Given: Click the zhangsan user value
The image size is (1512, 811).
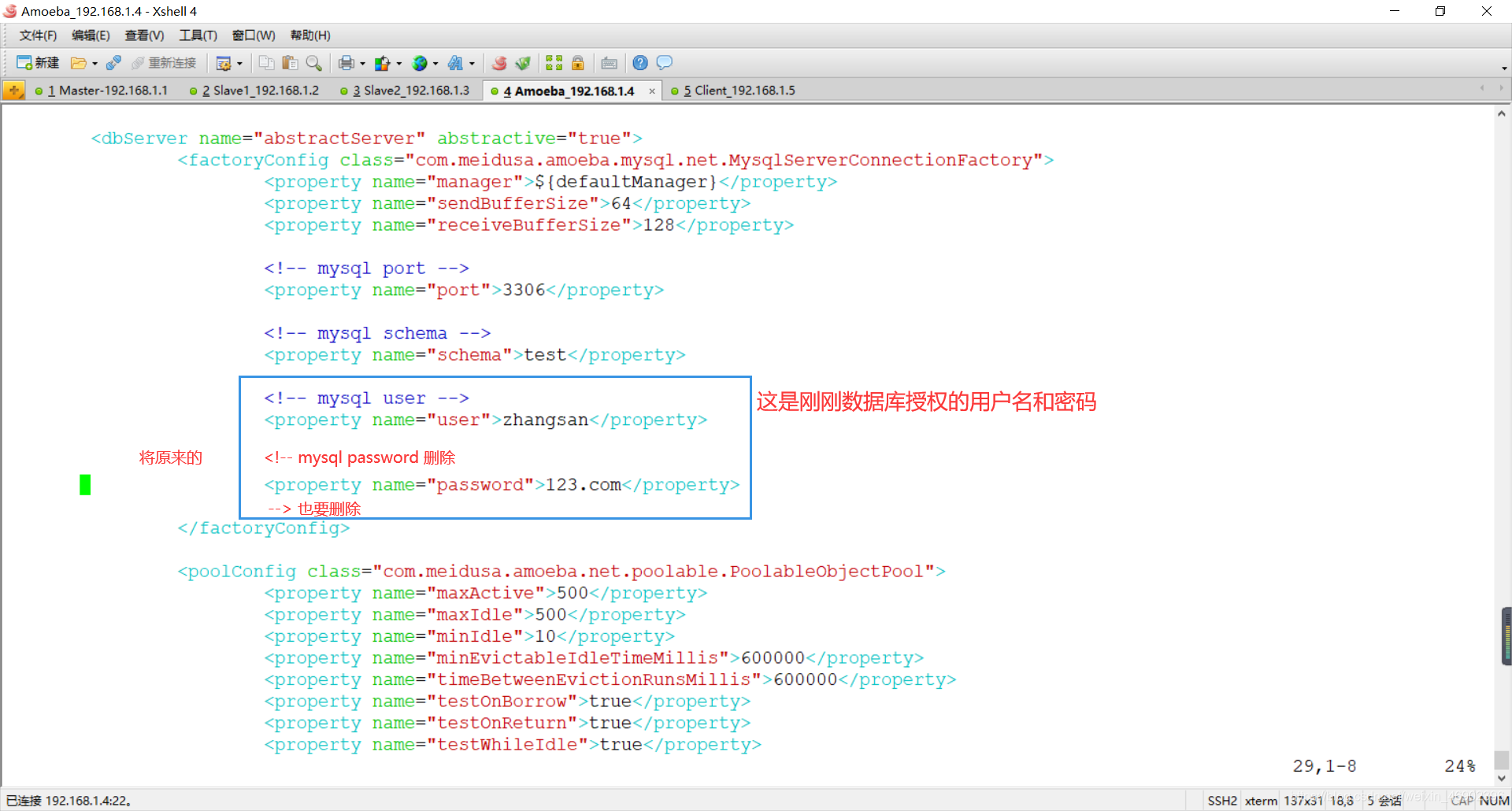Looking at the screenshot, I should click(546, 420).
